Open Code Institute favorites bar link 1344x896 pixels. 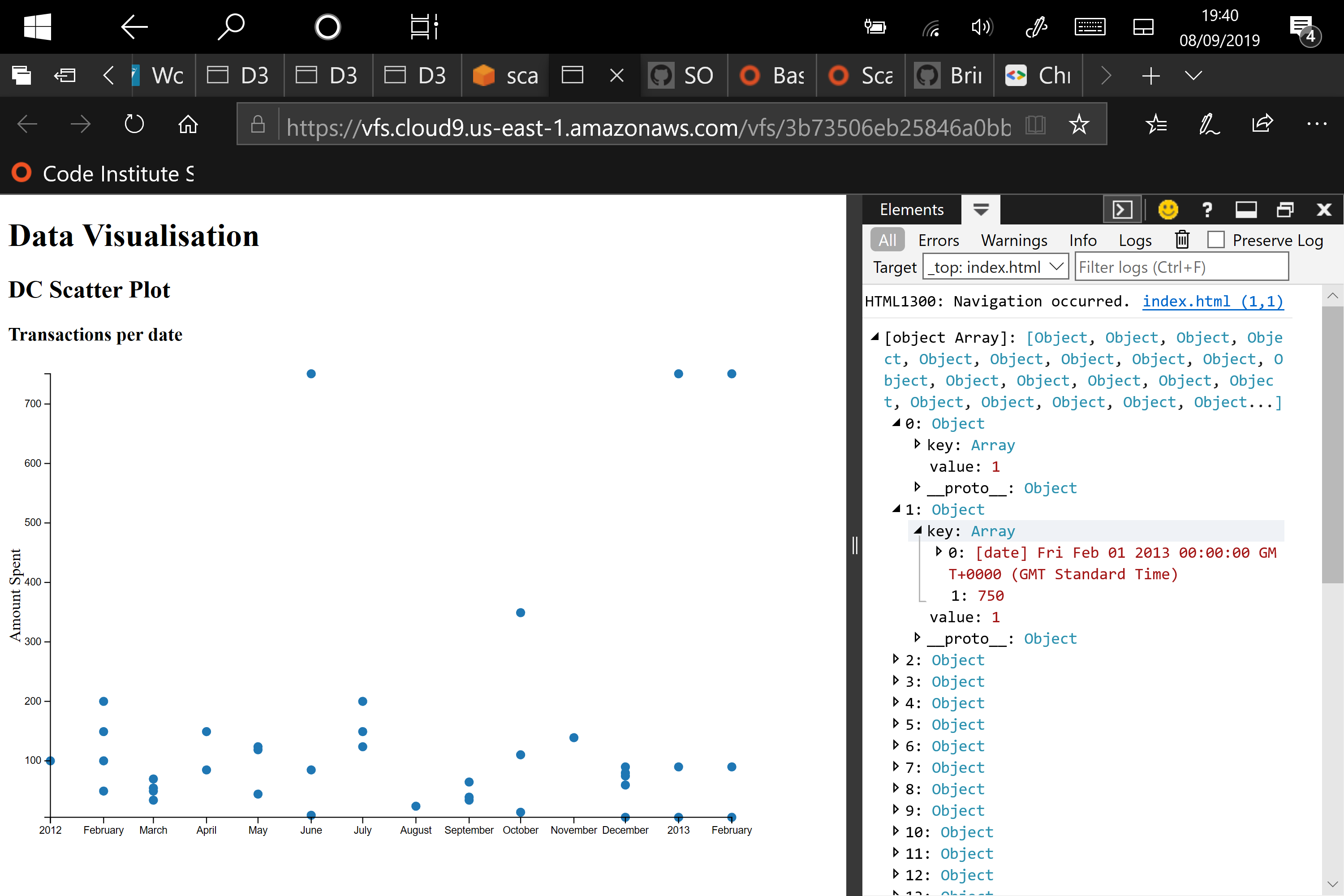click(104, 173)
